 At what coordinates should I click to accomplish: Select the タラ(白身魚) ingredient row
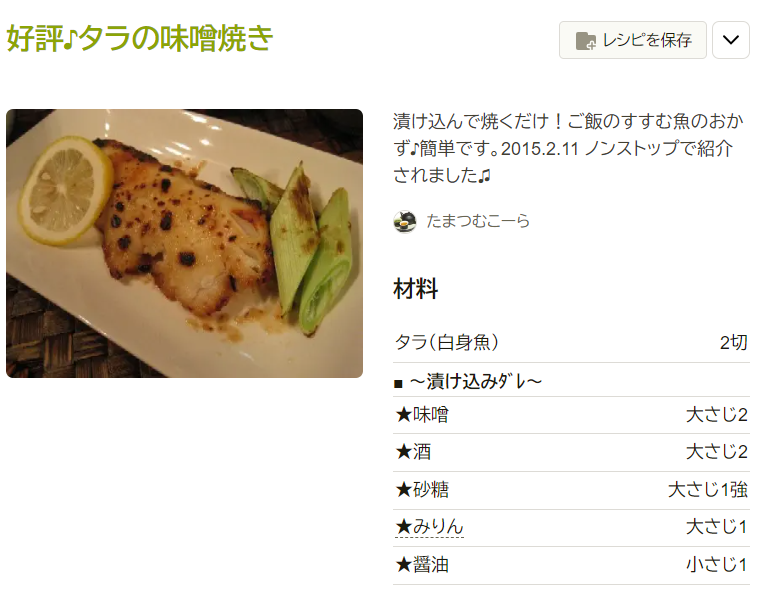[x=571, y=342]
